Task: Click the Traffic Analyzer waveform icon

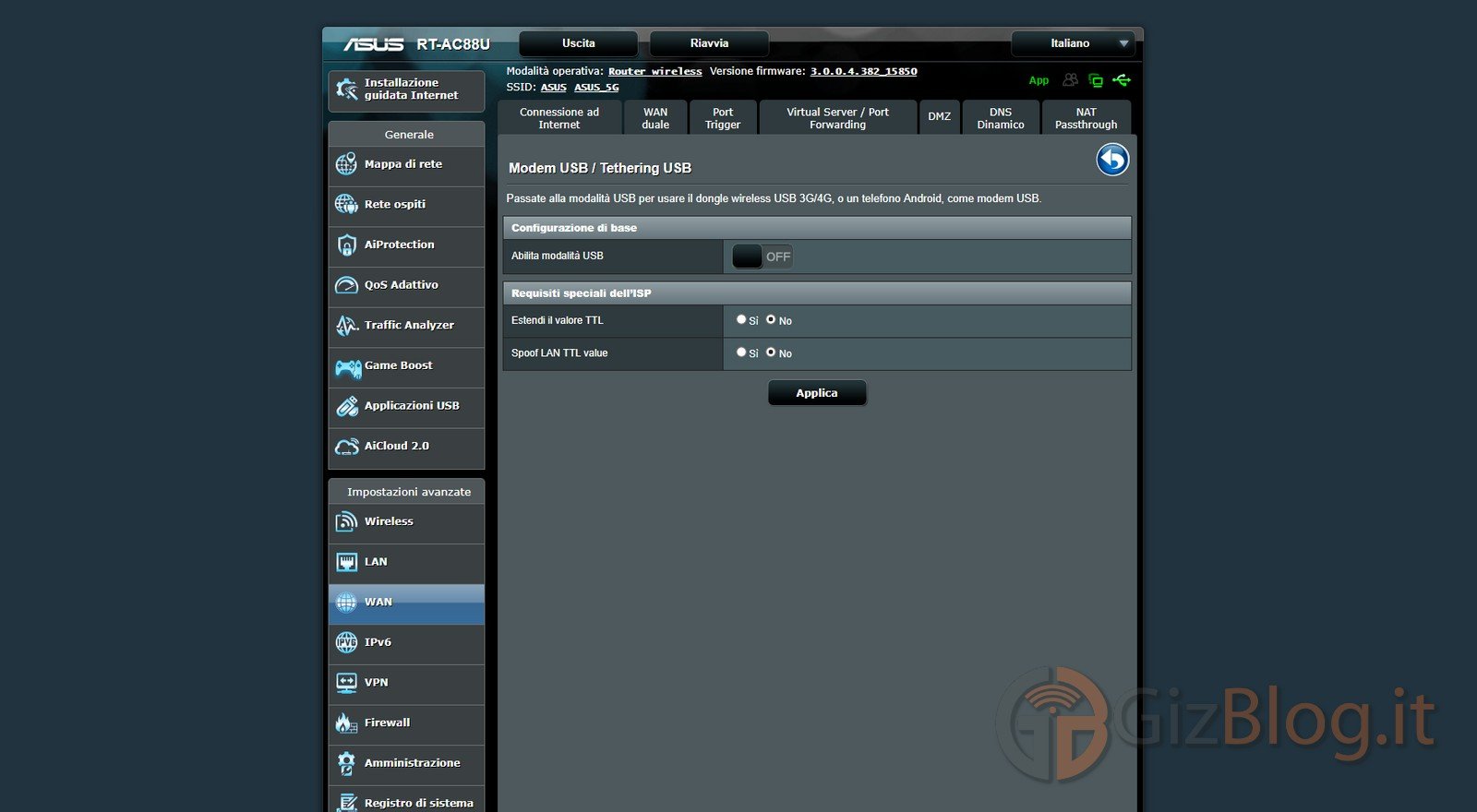Action: (x=346, y=325)
